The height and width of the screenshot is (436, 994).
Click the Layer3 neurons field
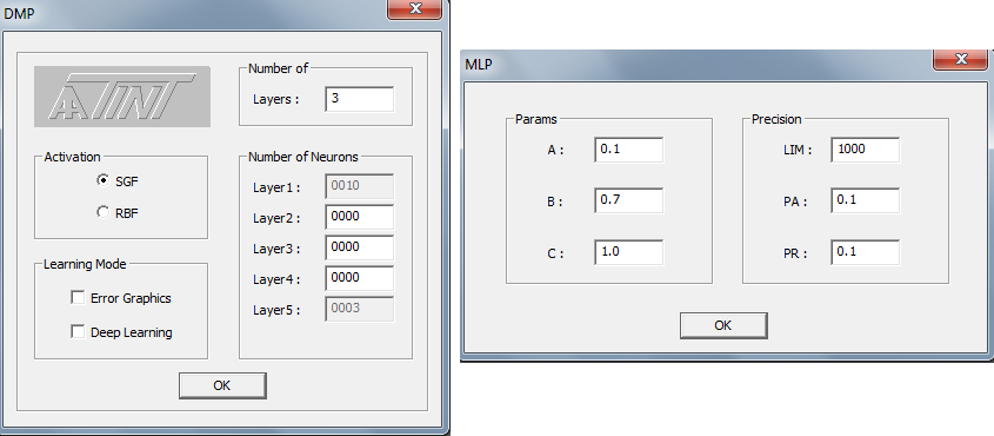tap(359, 247)
